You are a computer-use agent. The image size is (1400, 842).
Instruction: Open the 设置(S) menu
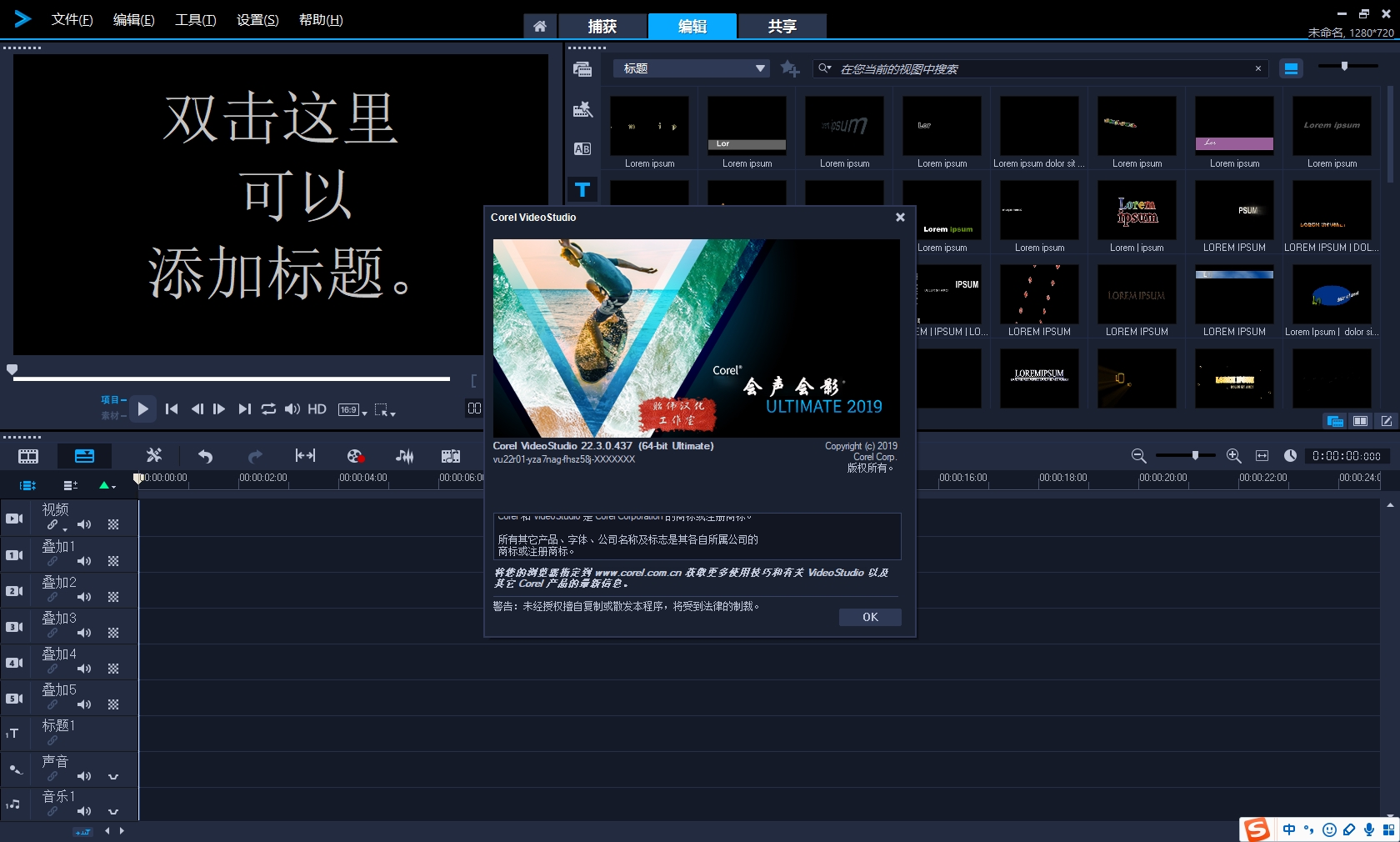pos(257,20)
